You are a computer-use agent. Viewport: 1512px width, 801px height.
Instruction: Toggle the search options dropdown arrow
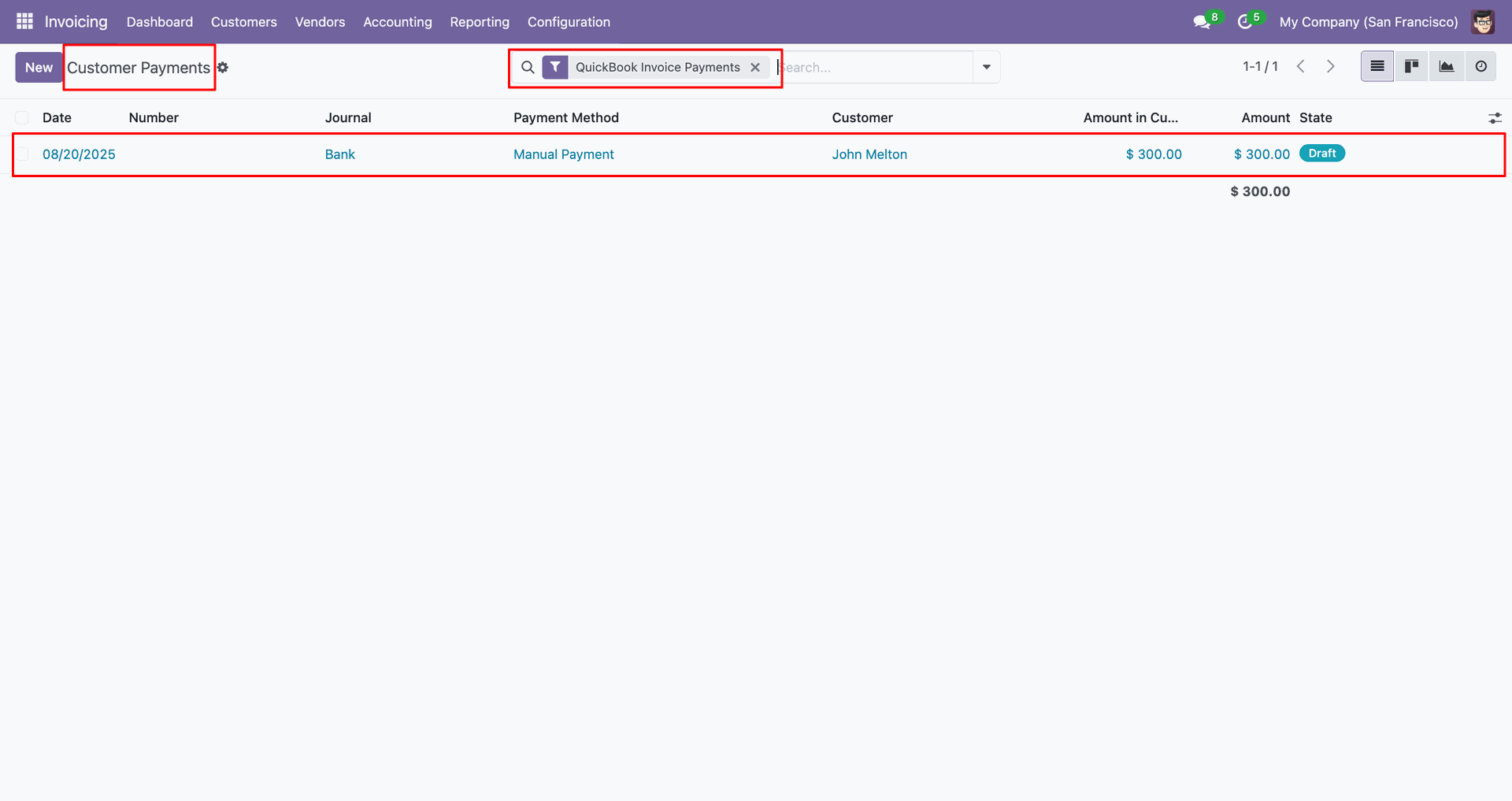(x=986, y=67)
